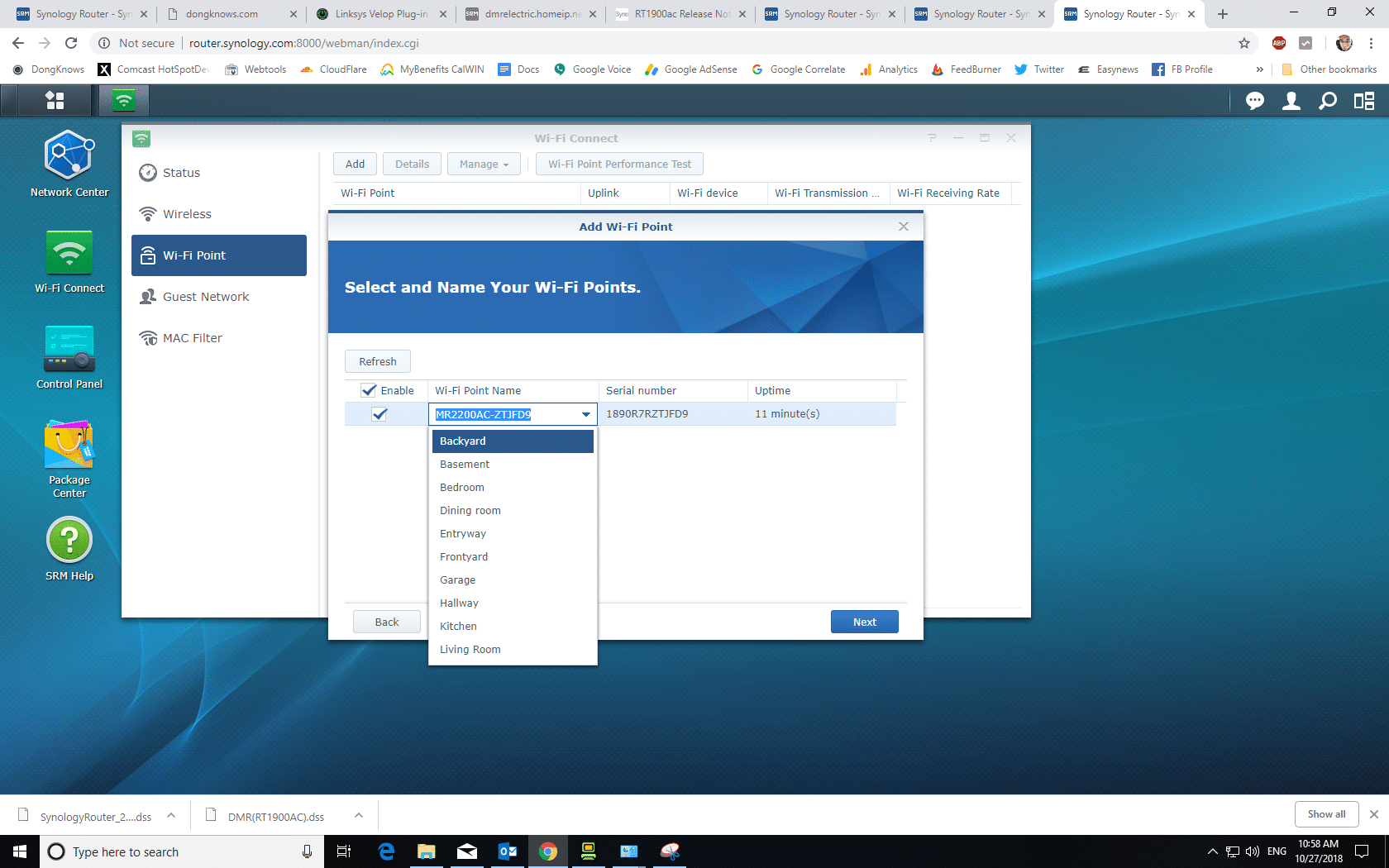Image resolution: width=1389 pixels, height=868 pixels.
Task: Toggle the Enable header checkbox
Action: point(369,390)
